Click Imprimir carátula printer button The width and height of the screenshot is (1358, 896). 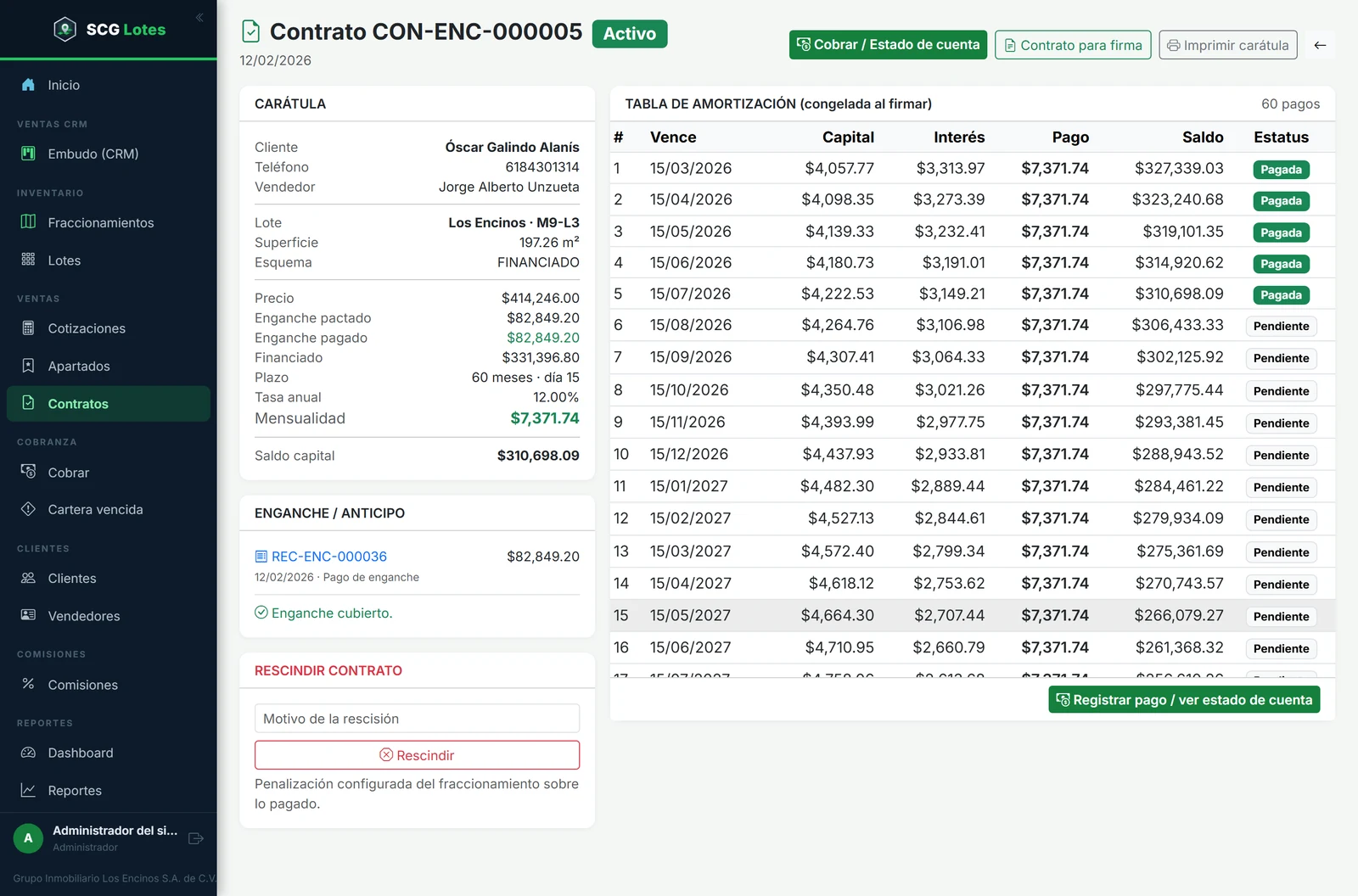[1227, 45]
